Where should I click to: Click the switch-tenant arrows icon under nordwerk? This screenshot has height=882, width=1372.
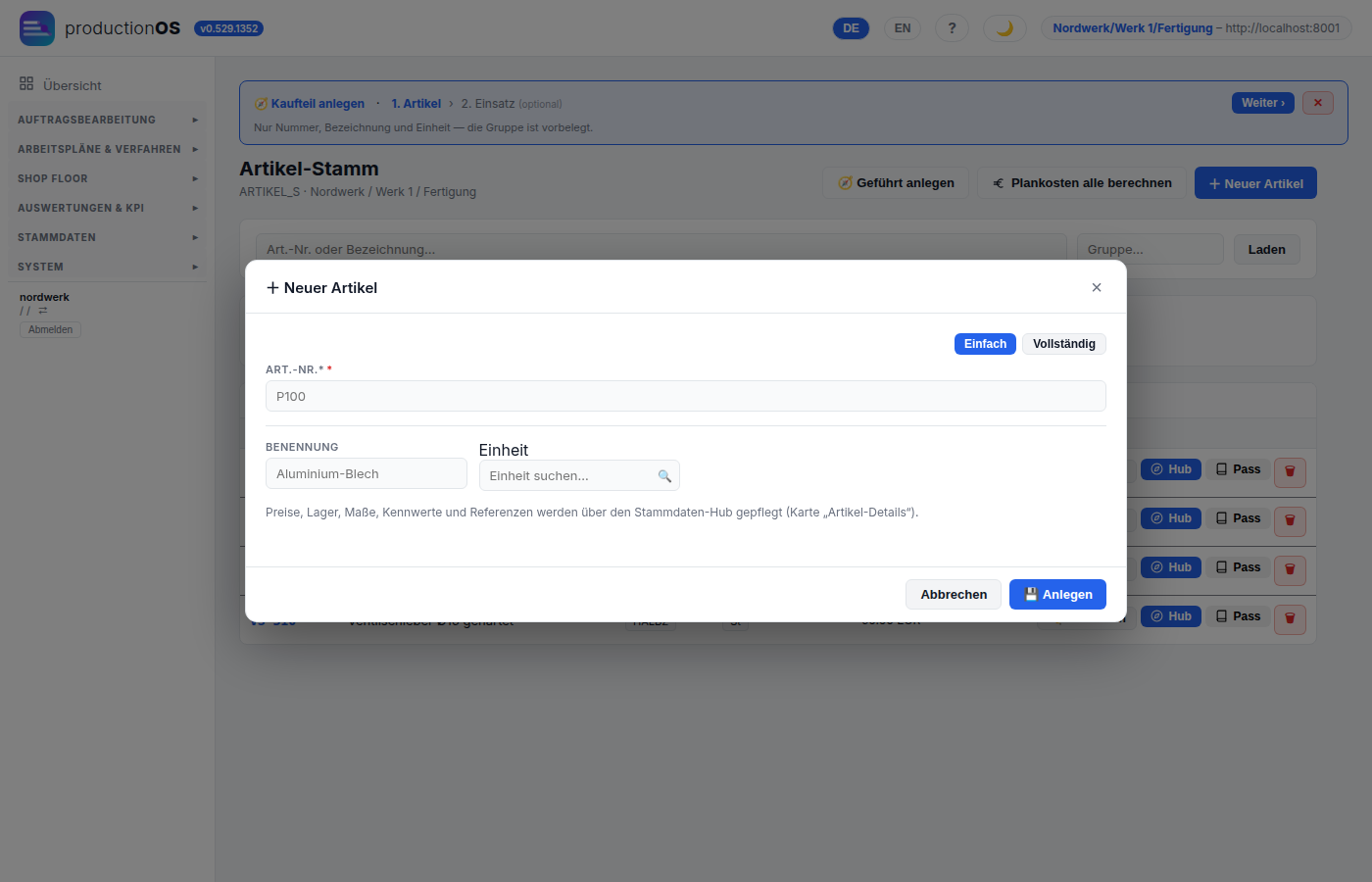tap(43, 311)
